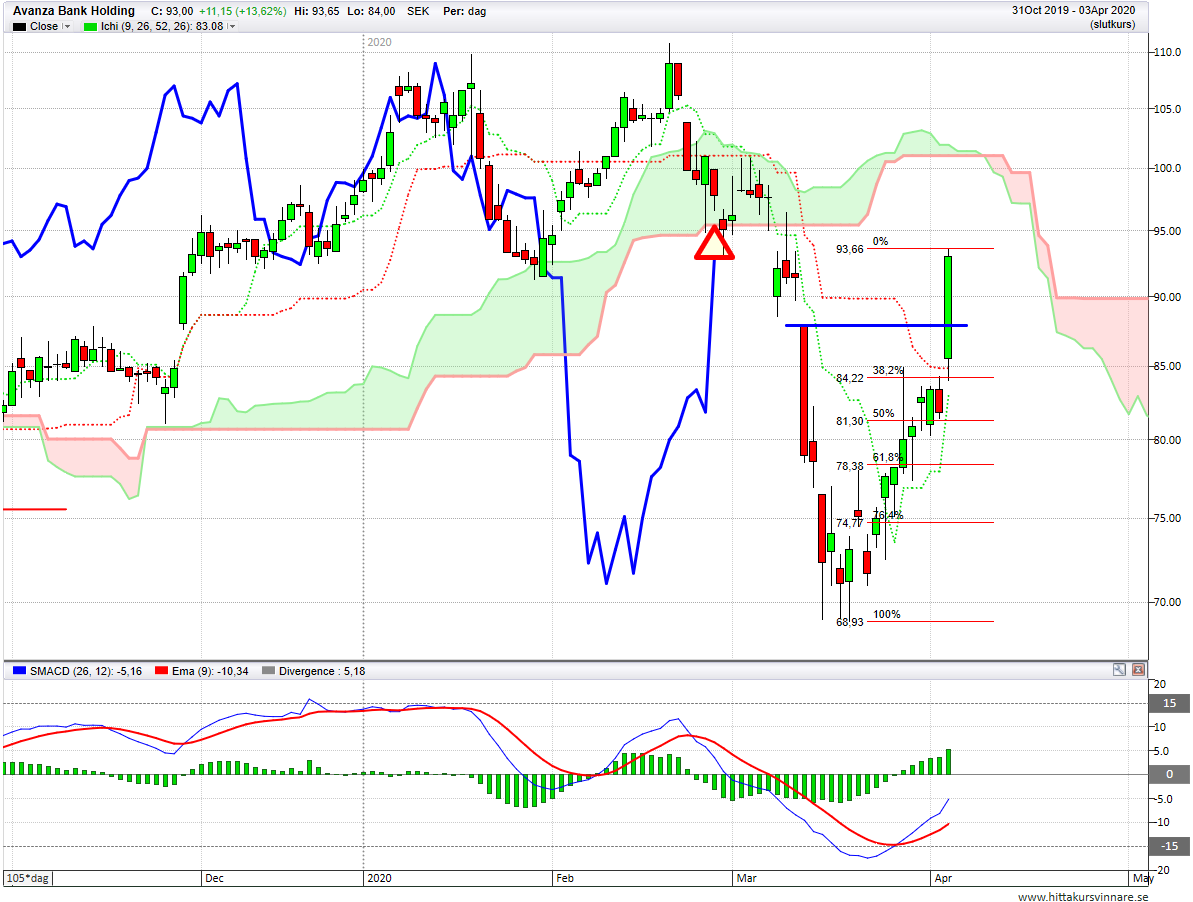The height and width of the screenshot is (902, 1193).
Task: Click the 110.0 price axis label
Action: coord(1167,52)
